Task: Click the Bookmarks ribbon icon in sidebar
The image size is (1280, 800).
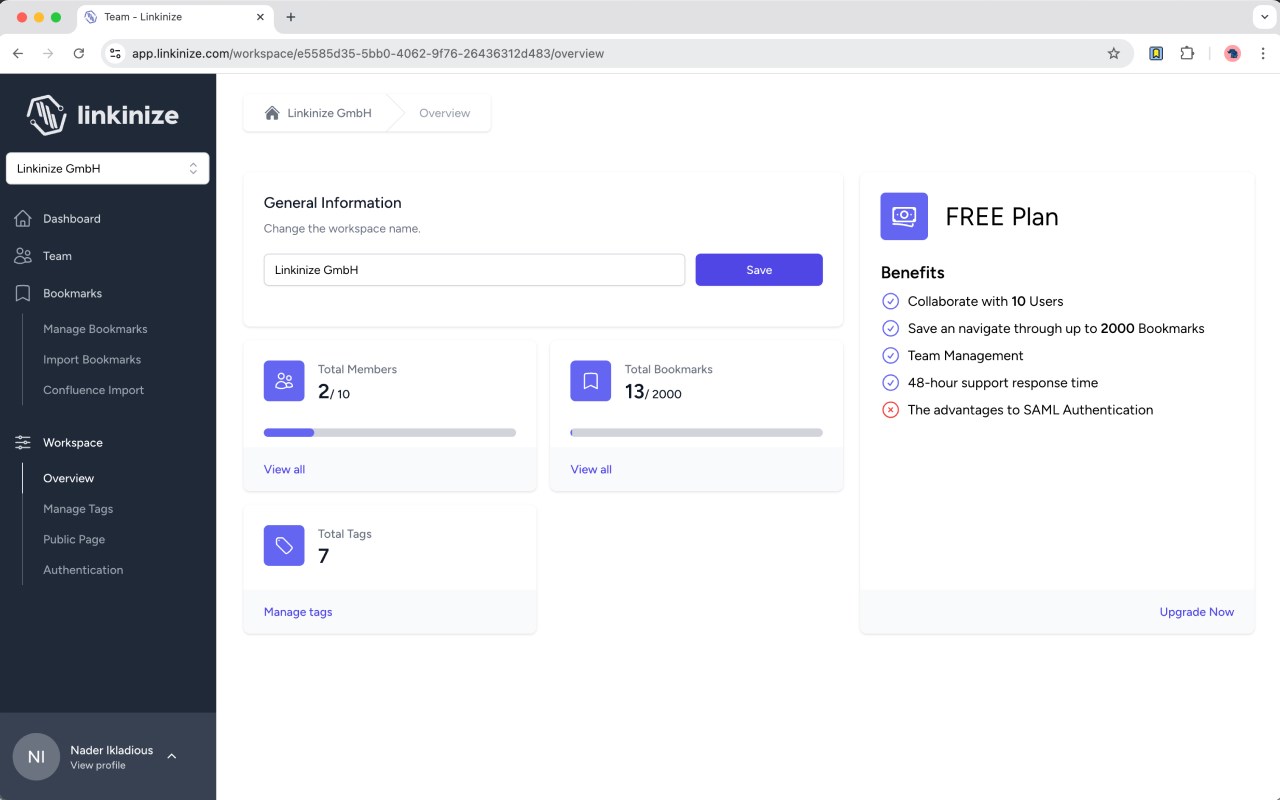Action: coord(23,293)
